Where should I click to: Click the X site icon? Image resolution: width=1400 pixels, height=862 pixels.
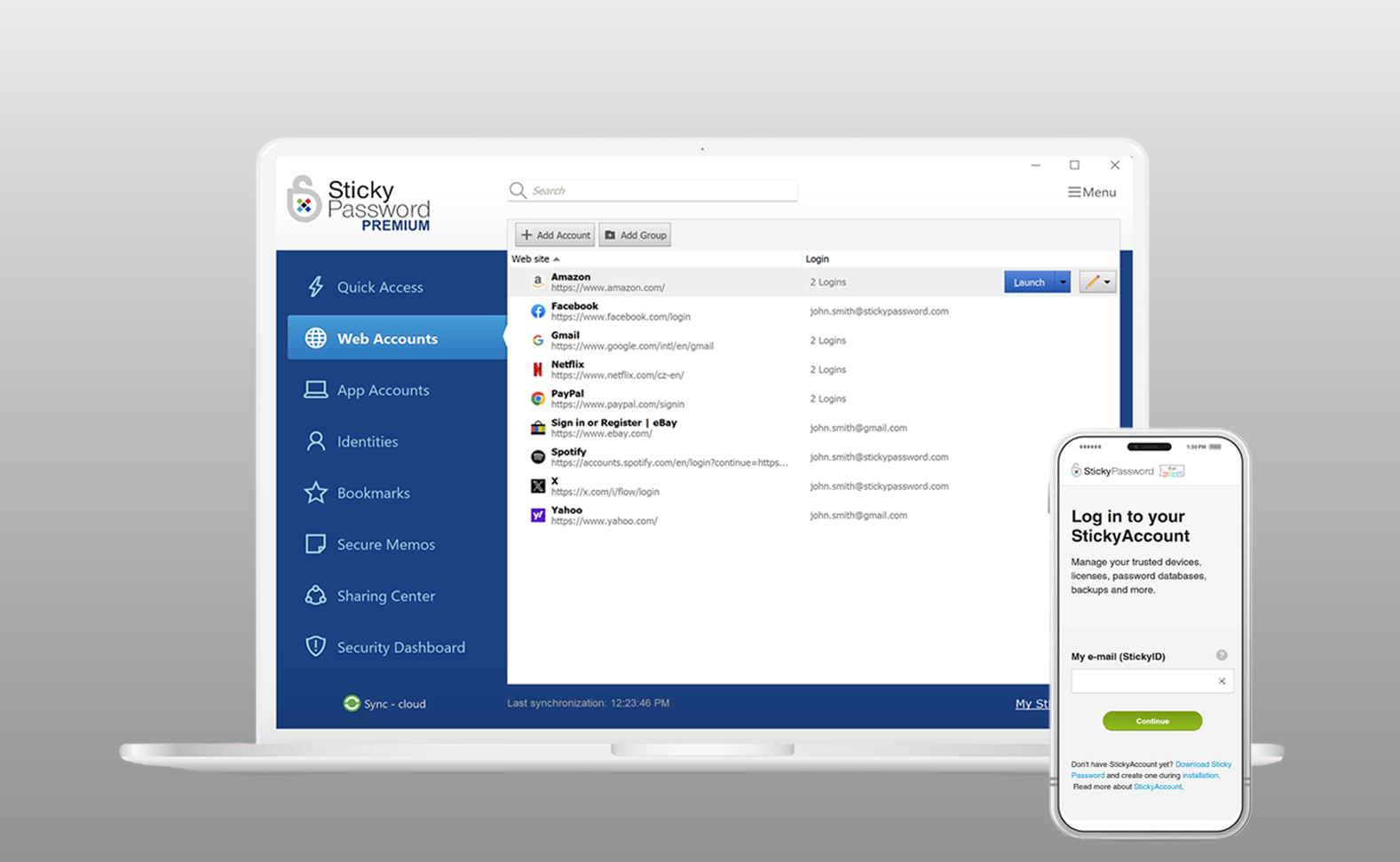(x=537, y=486)
